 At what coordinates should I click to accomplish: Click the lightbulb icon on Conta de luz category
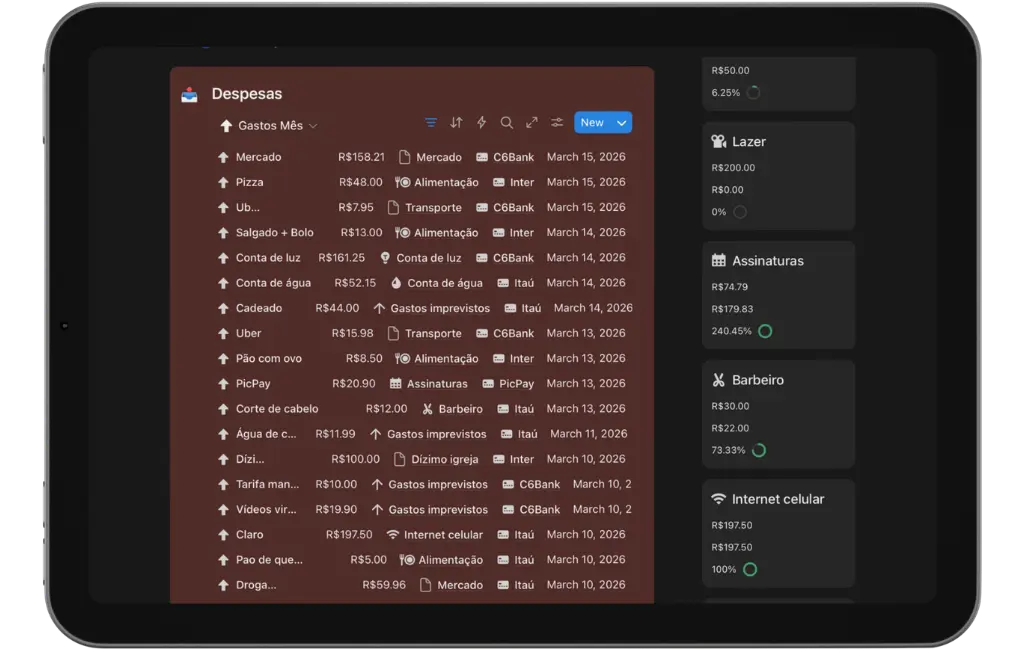(385, 258)
